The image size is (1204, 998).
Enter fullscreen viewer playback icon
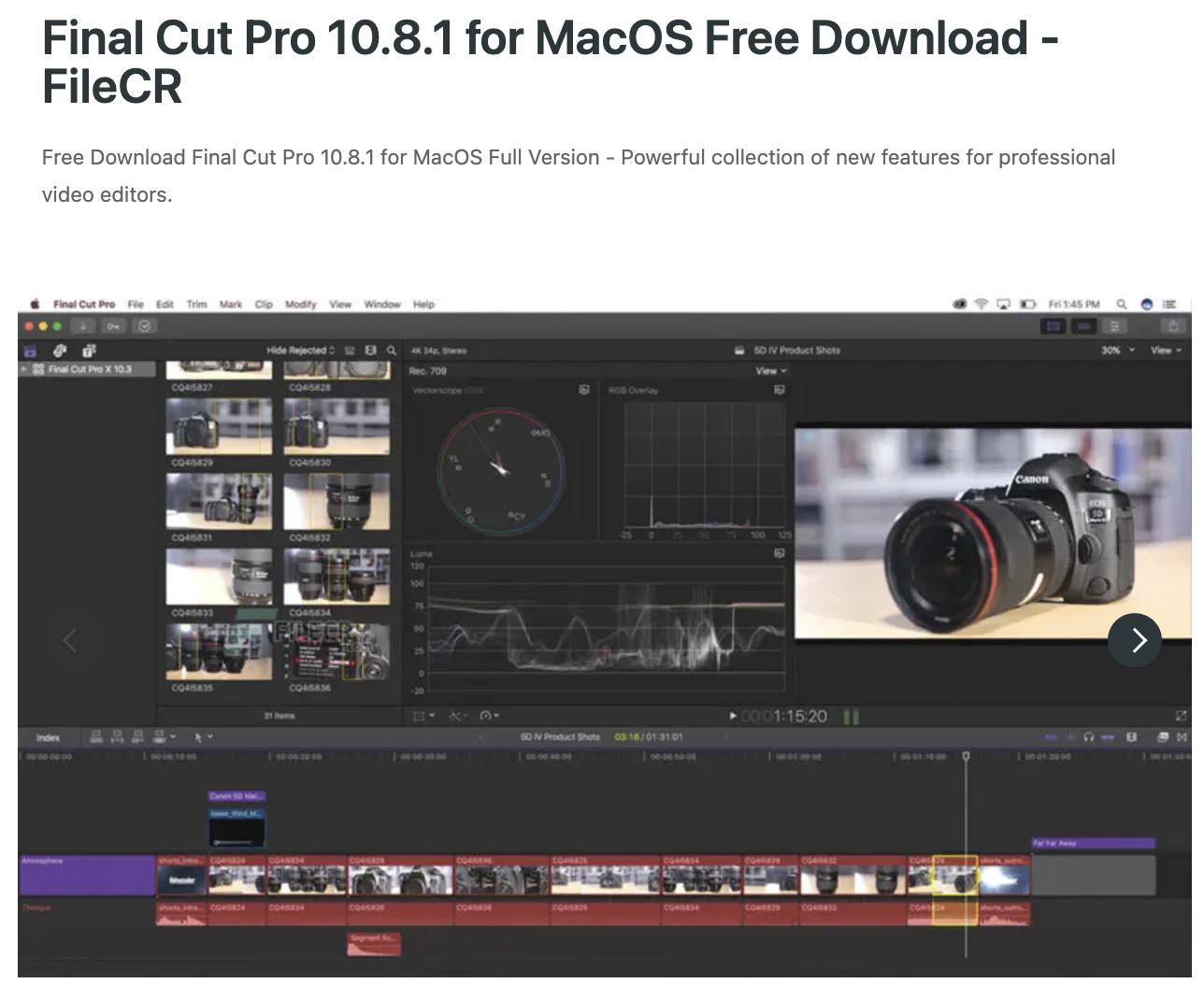pyautogui.click(x=1181, y=716)
